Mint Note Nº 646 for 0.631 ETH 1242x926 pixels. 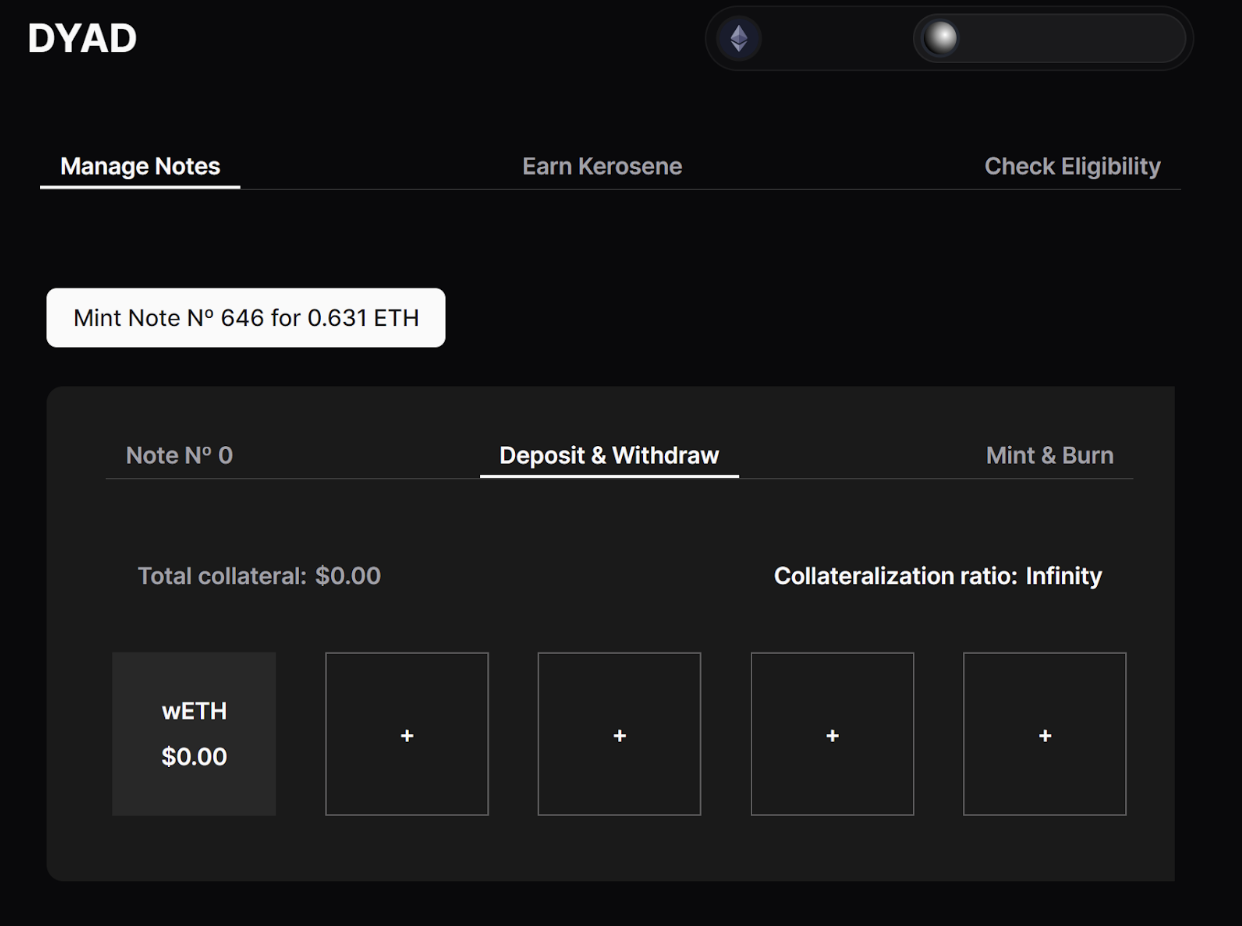point(246,318)
